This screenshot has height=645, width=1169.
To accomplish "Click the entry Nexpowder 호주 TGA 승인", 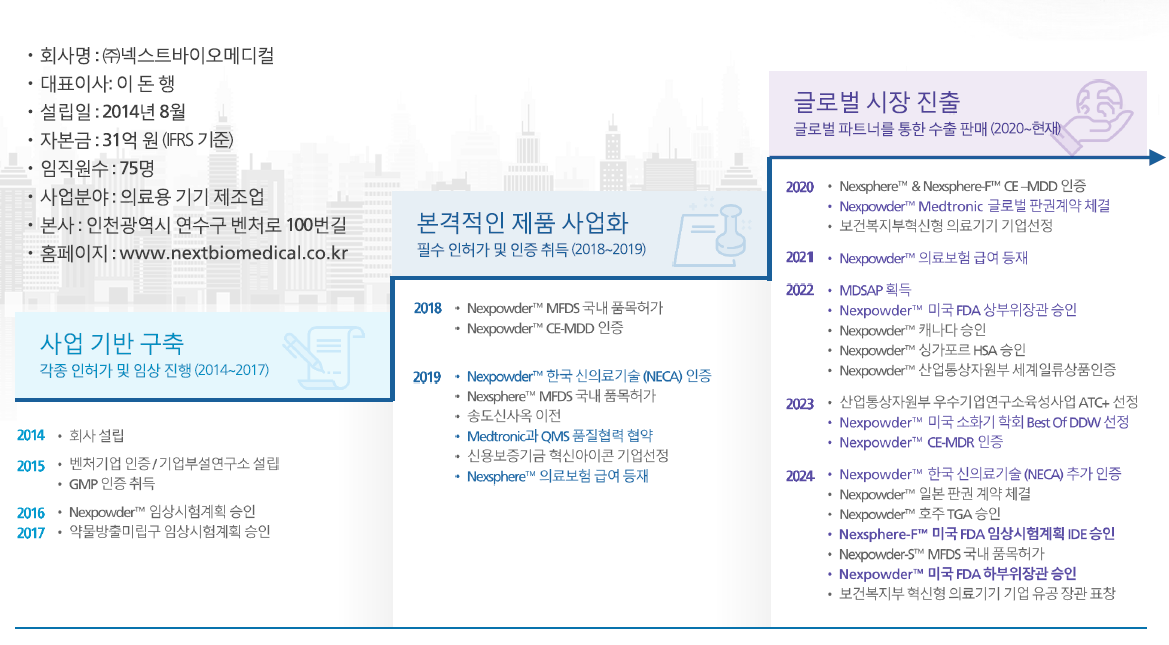I will coord(920,515).
